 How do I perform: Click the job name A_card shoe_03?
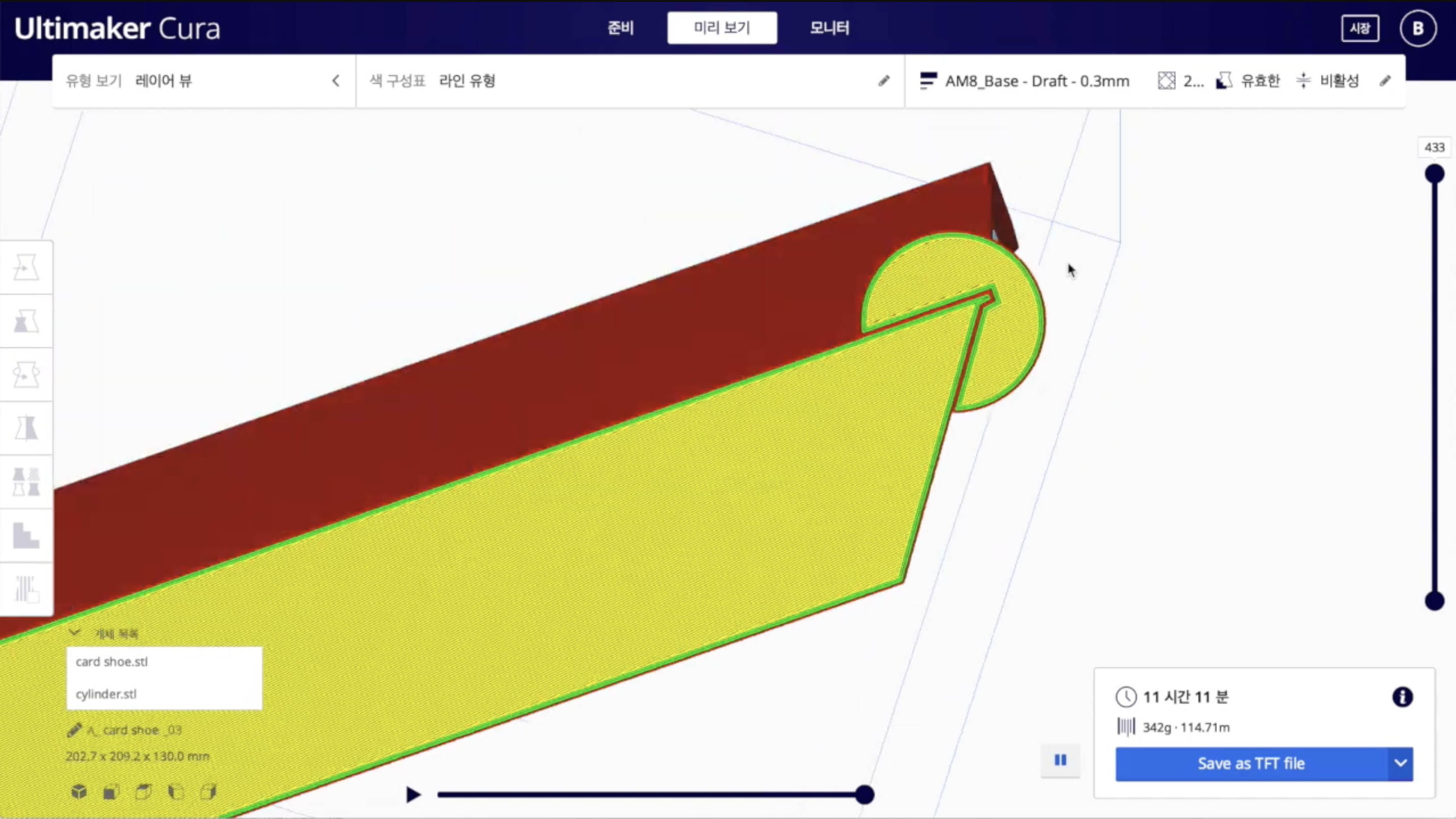pos(134,730)
